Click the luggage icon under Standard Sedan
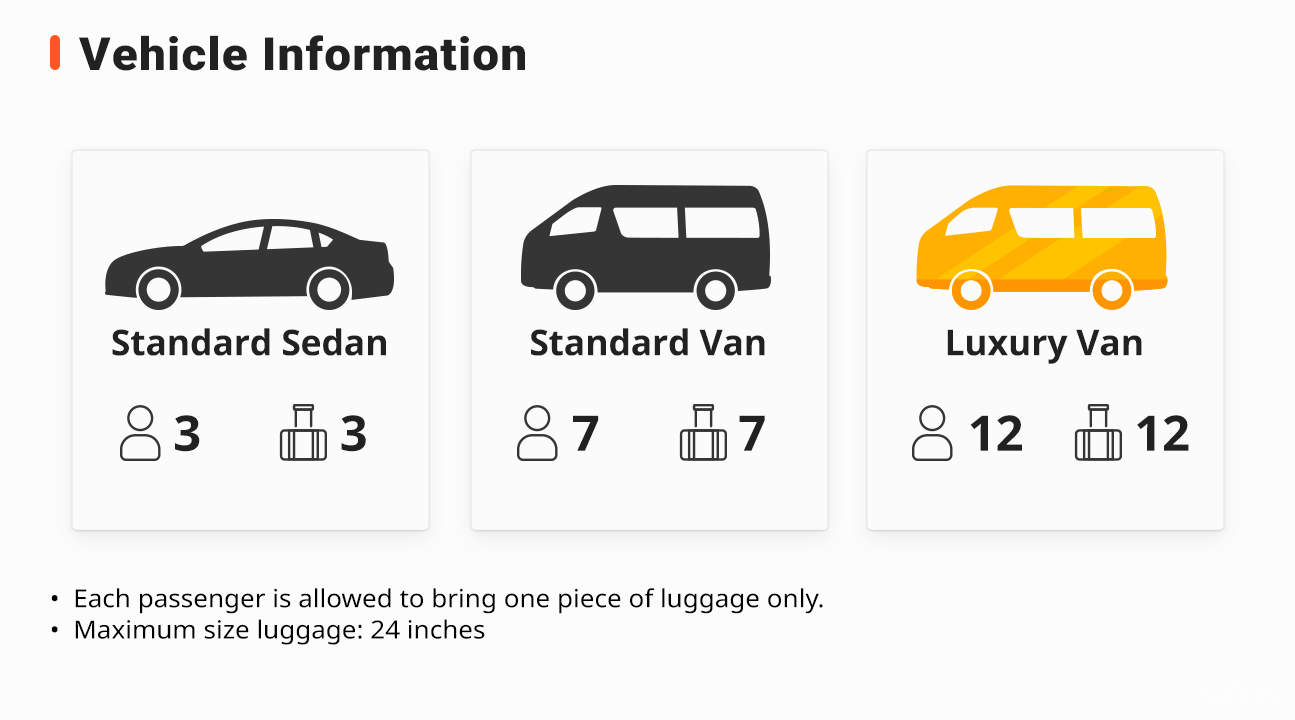Screen dimensions: 1295x720 pyautogui.click(x=303, y=432)
